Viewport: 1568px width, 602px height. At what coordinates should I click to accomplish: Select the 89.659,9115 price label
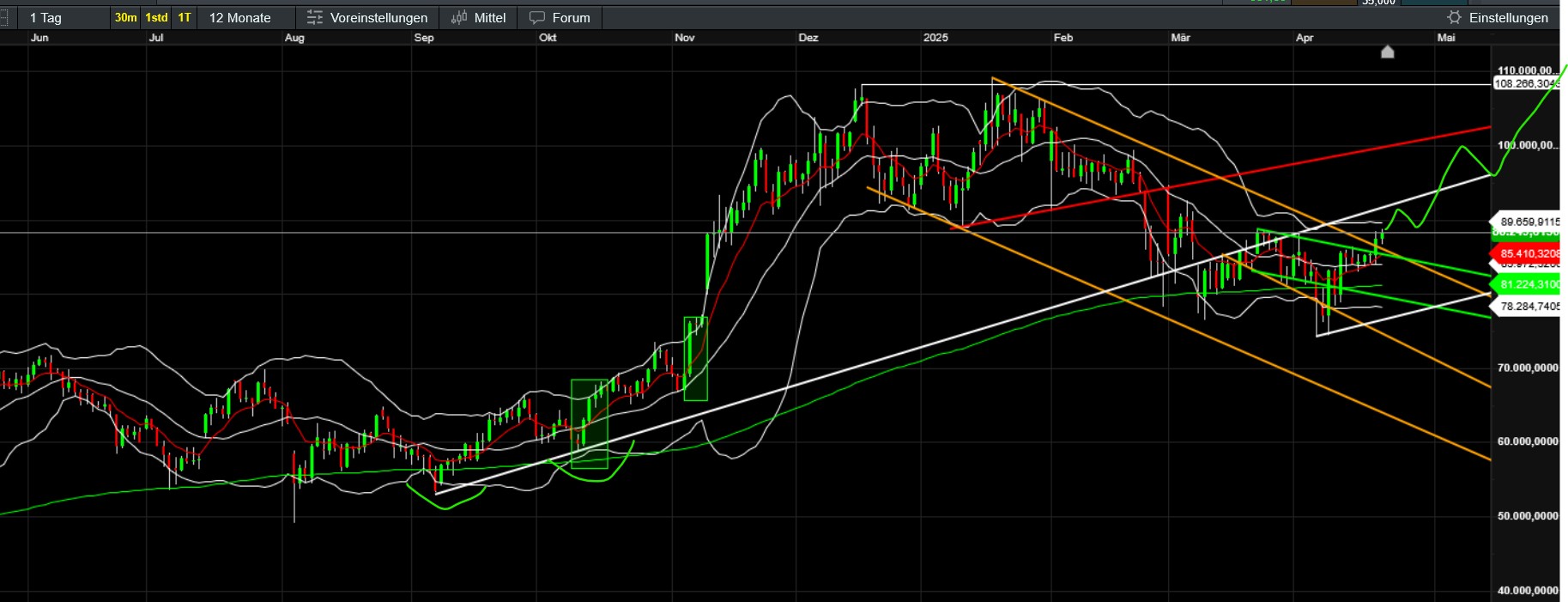pyautogui.click(x=1526, y=222)
